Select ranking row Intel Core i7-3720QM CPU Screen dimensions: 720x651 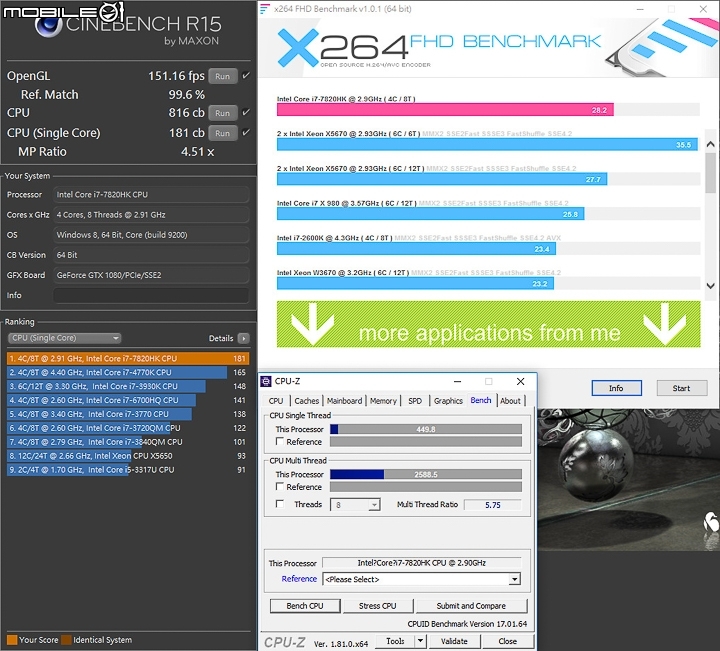tap(128, 428)
